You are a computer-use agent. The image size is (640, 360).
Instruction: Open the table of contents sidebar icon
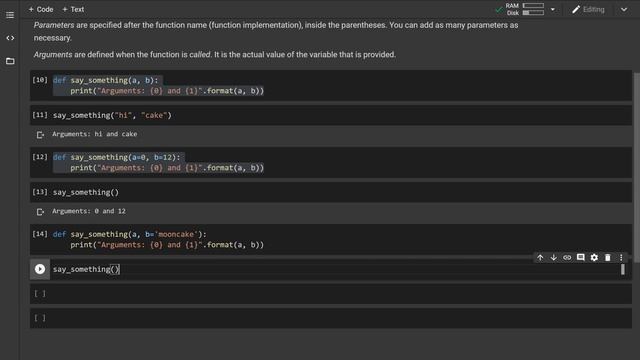[x=10, y=15]
